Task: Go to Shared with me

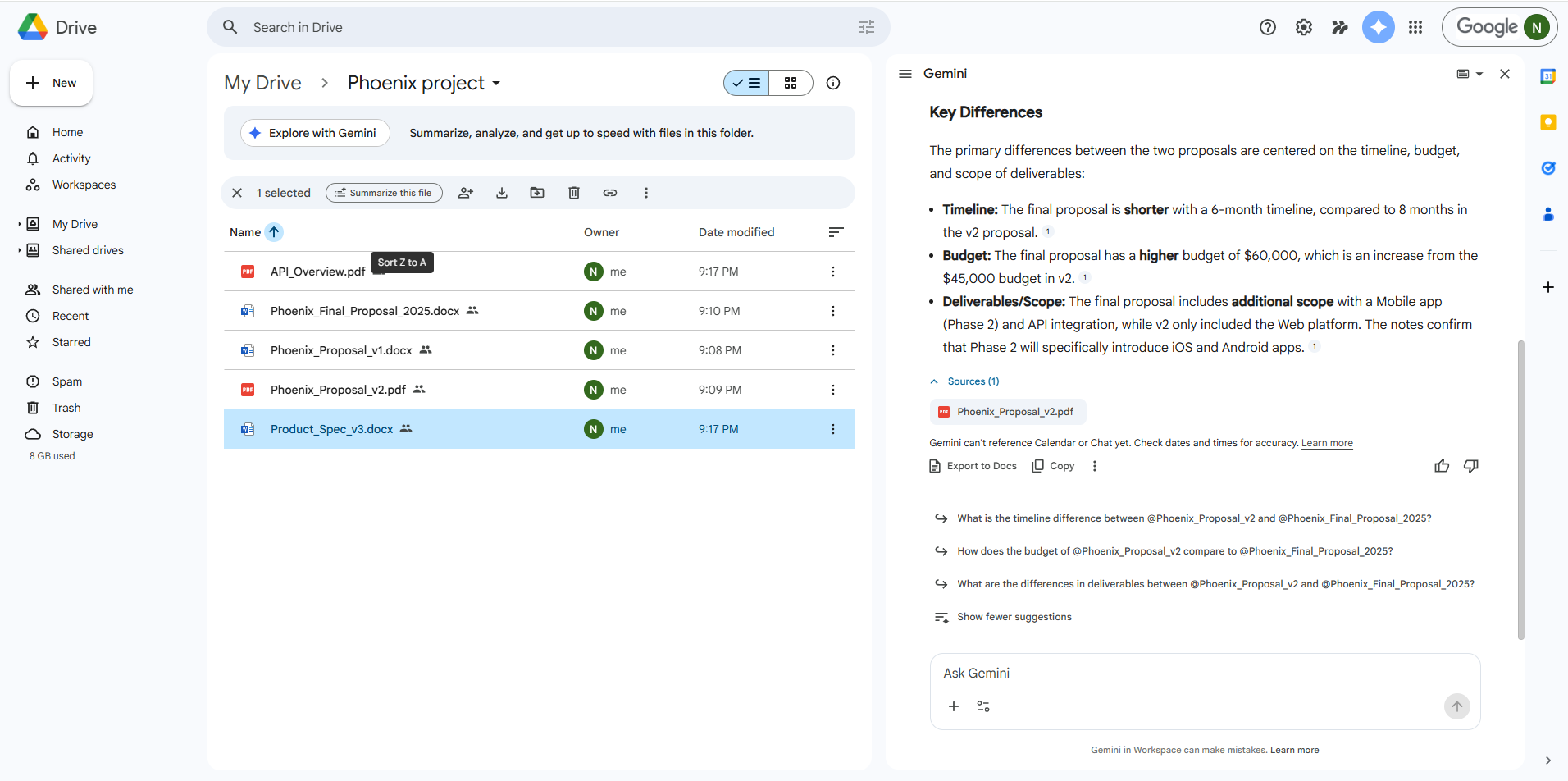Action: pos(92,290)
